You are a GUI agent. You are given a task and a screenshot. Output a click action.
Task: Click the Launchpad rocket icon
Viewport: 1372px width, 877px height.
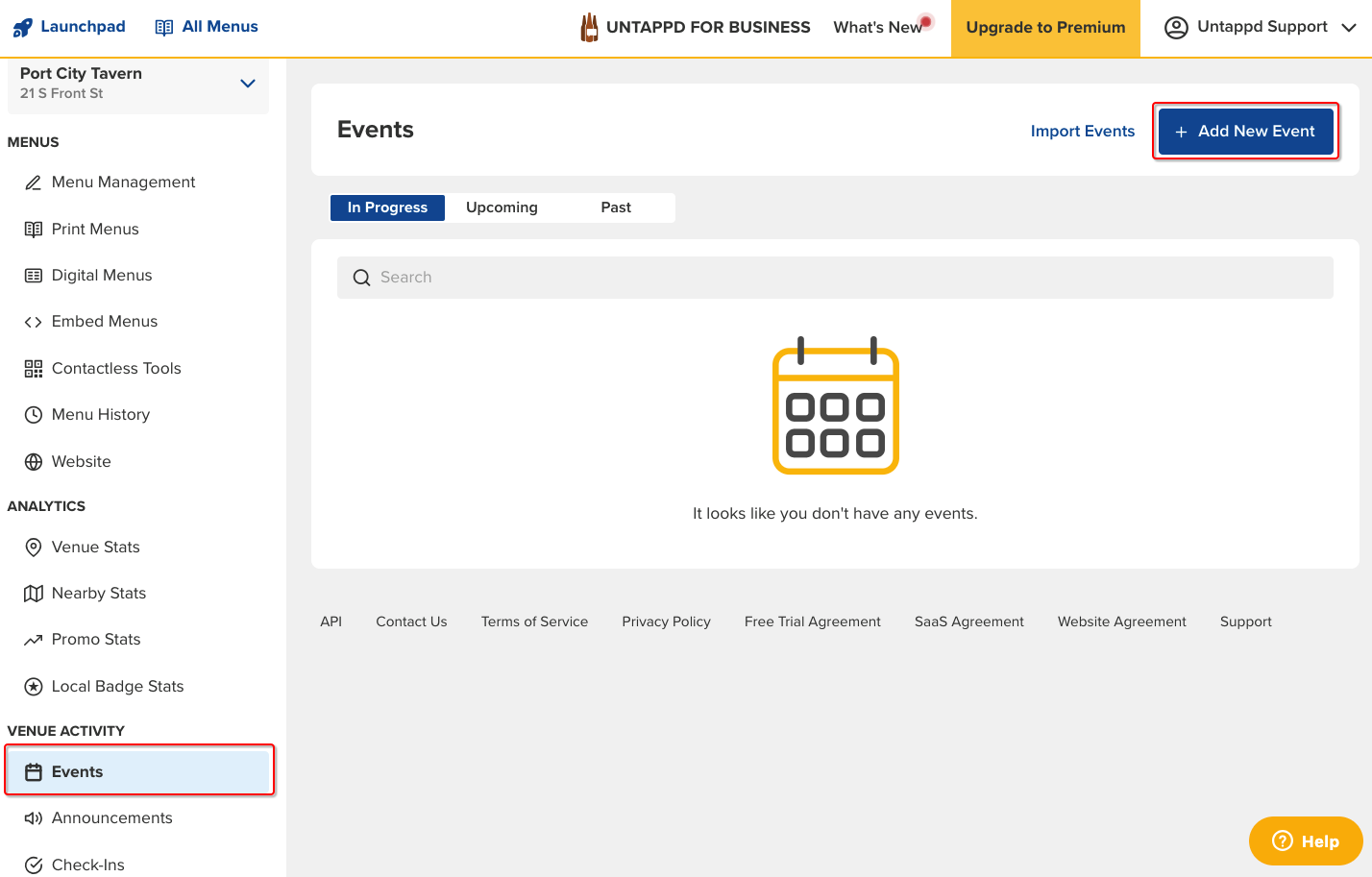tap(22, 28)
